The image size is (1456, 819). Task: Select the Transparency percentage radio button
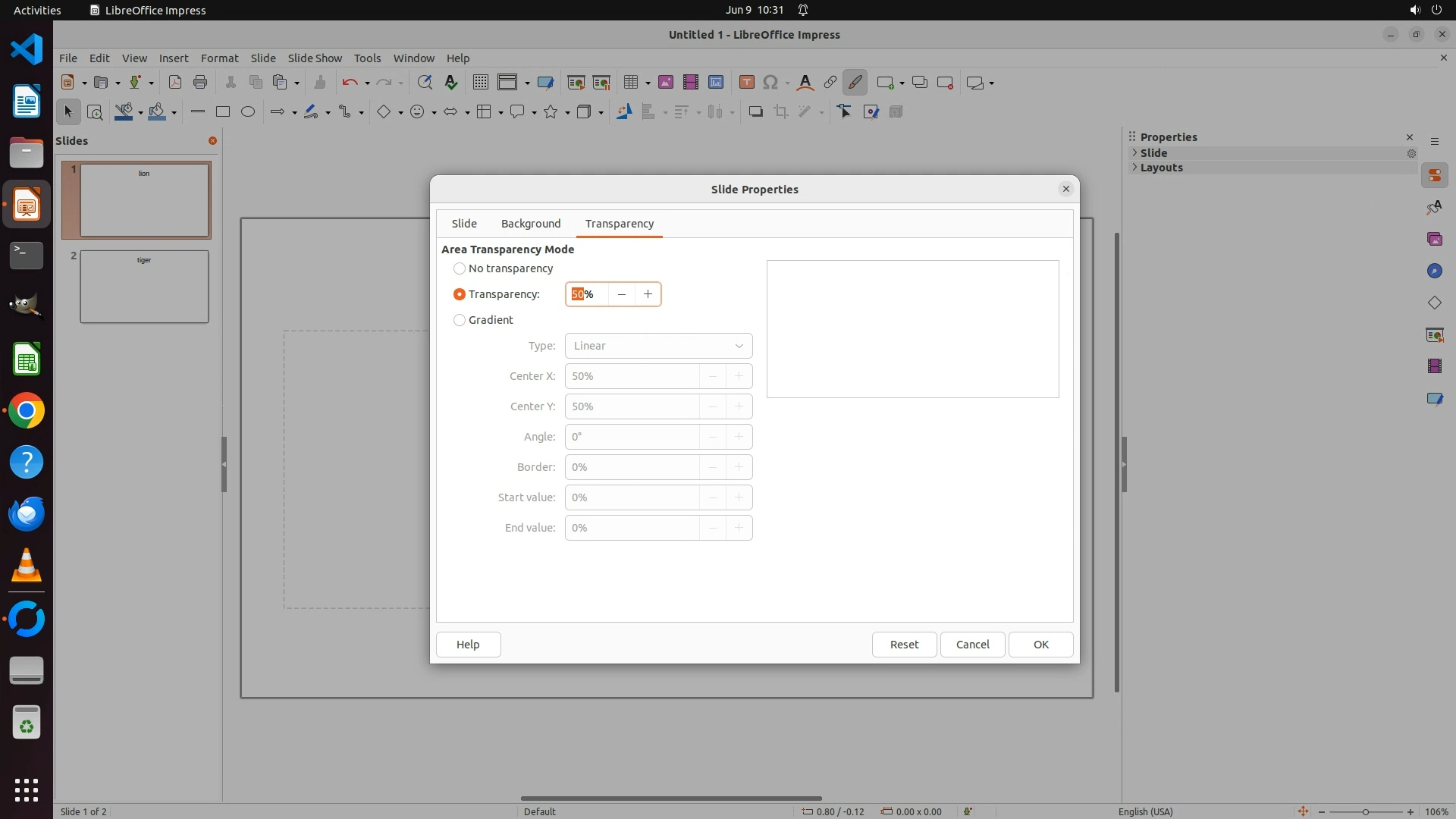[460, 294]
